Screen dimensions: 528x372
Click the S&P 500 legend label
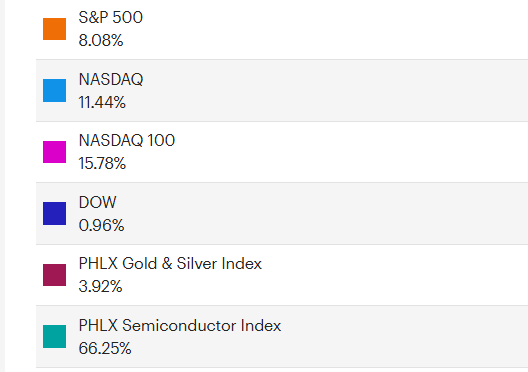click(x=110, y=18)
